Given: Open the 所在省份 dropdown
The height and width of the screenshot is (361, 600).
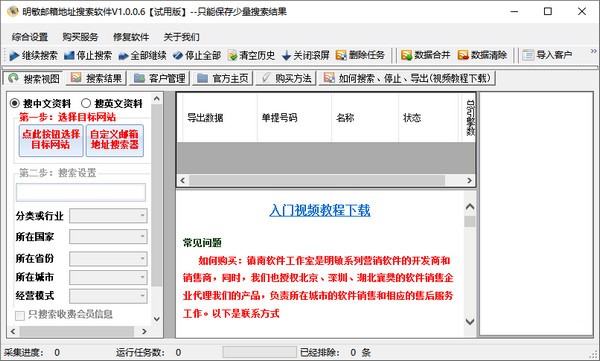Looking at the screenshot, I should (x=108, y=259).
